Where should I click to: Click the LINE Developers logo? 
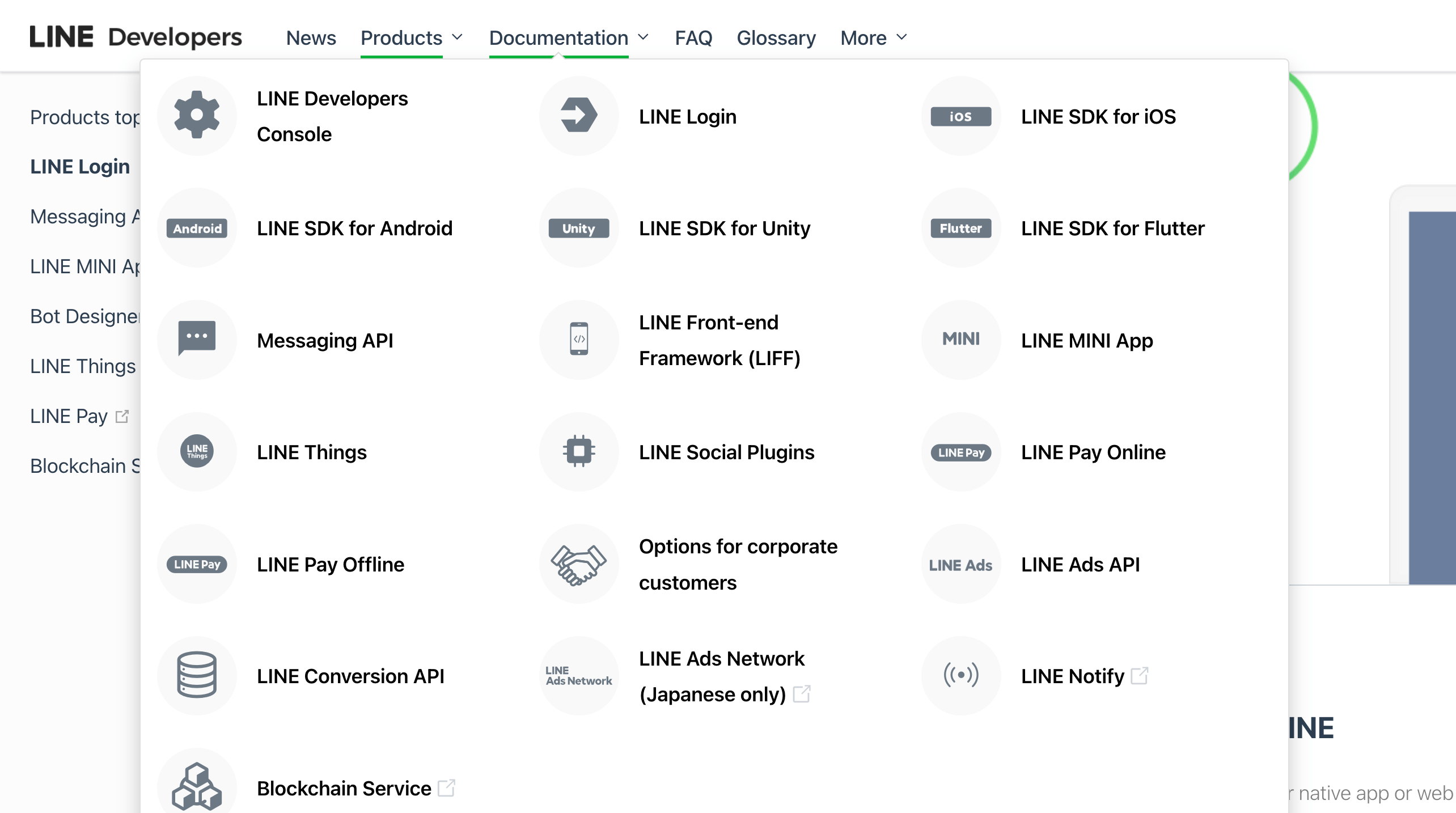pos(136,37)
